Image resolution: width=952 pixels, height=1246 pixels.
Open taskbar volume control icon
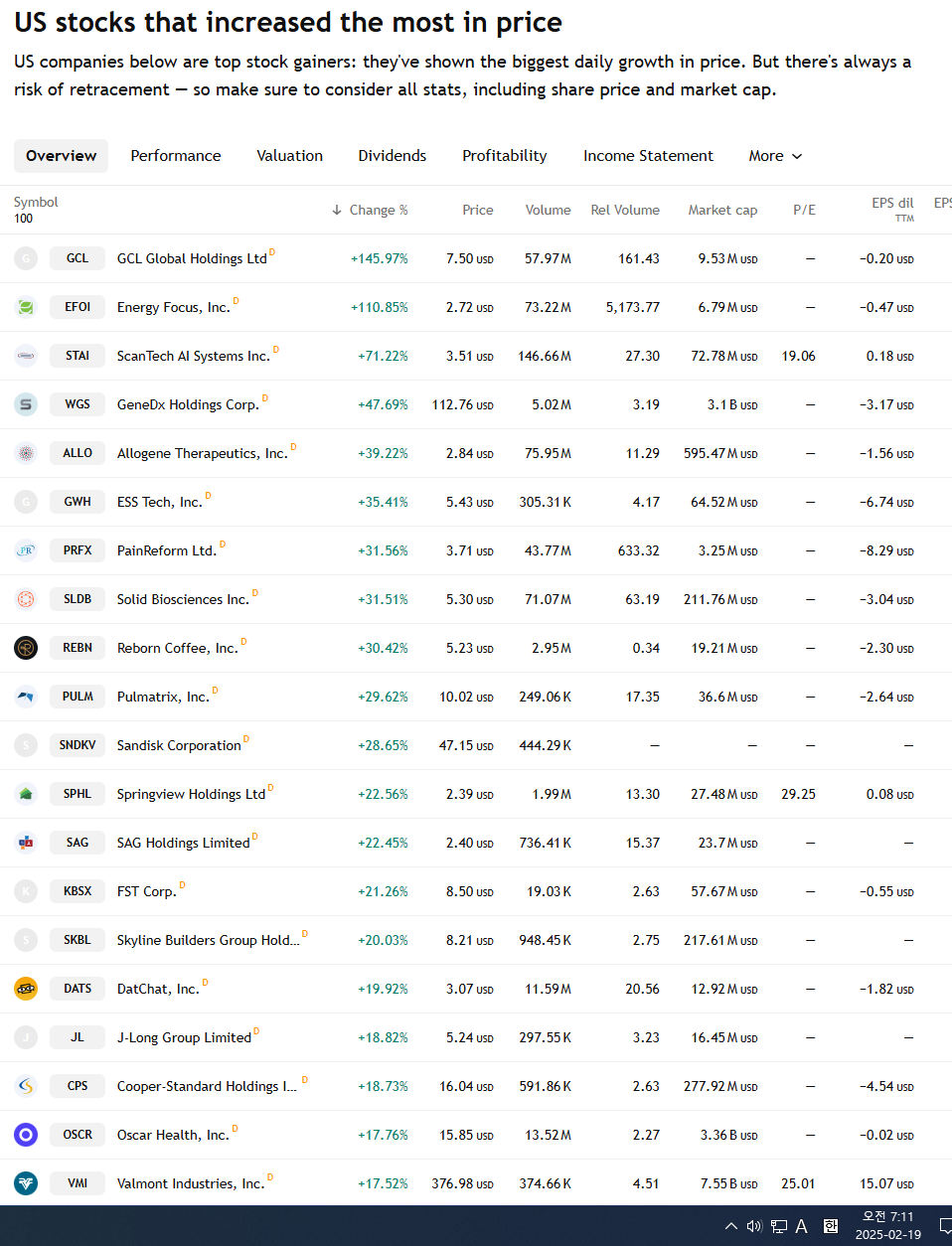754,1226
